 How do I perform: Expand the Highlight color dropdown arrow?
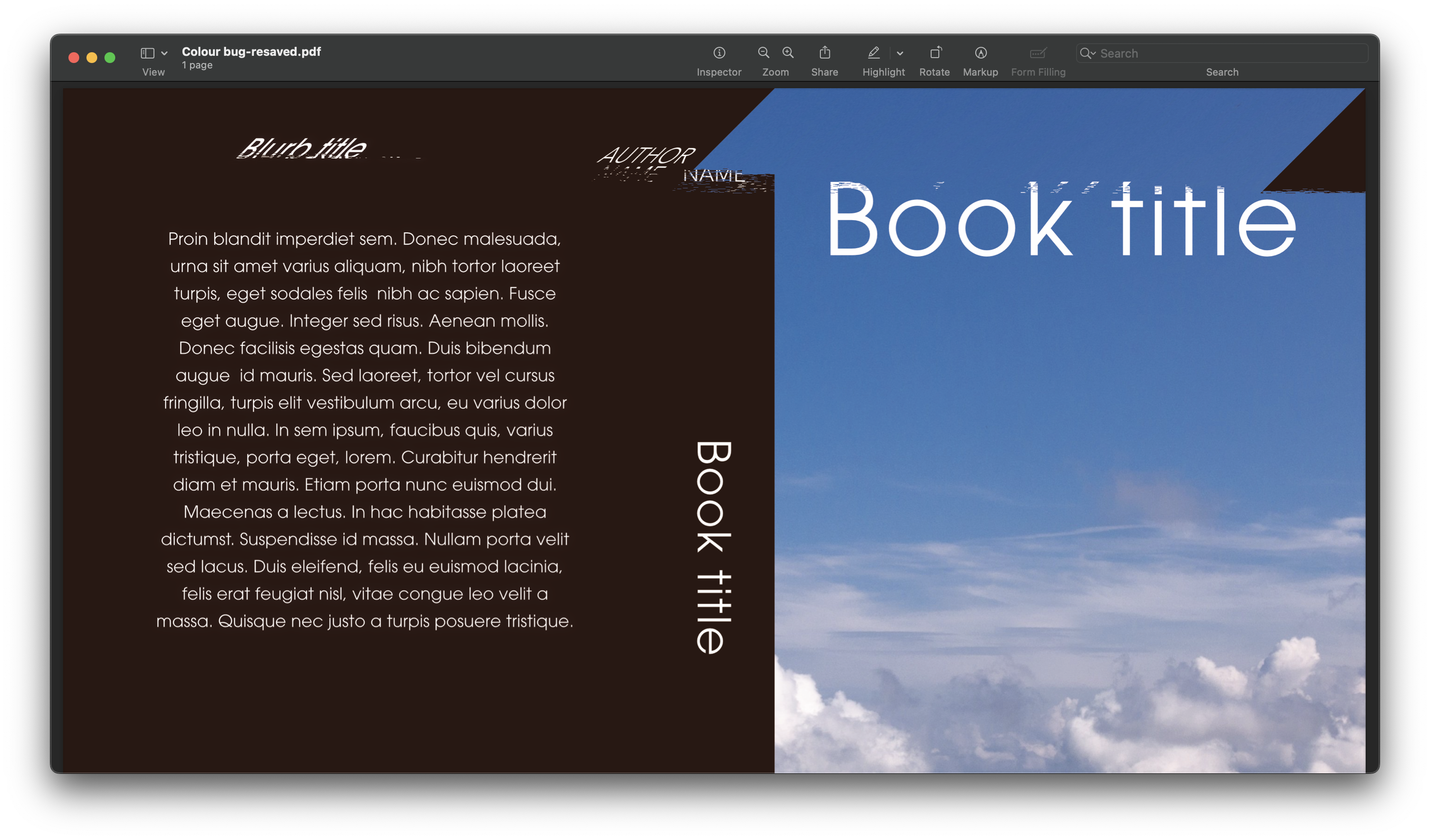900,53
